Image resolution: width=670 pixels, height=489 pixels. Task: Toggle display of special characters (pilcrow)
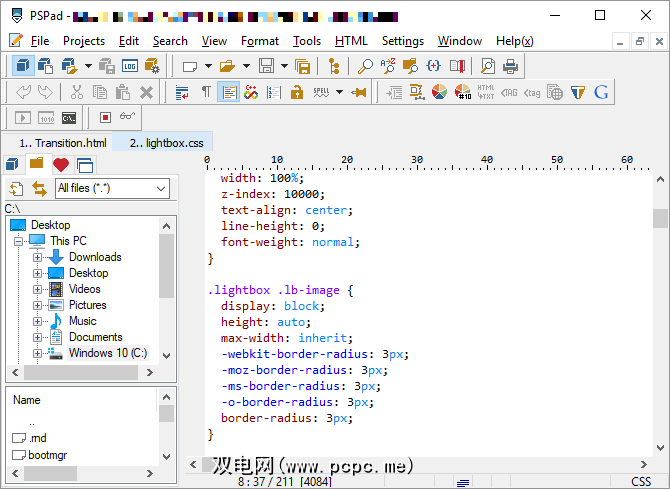coord(206,92)
